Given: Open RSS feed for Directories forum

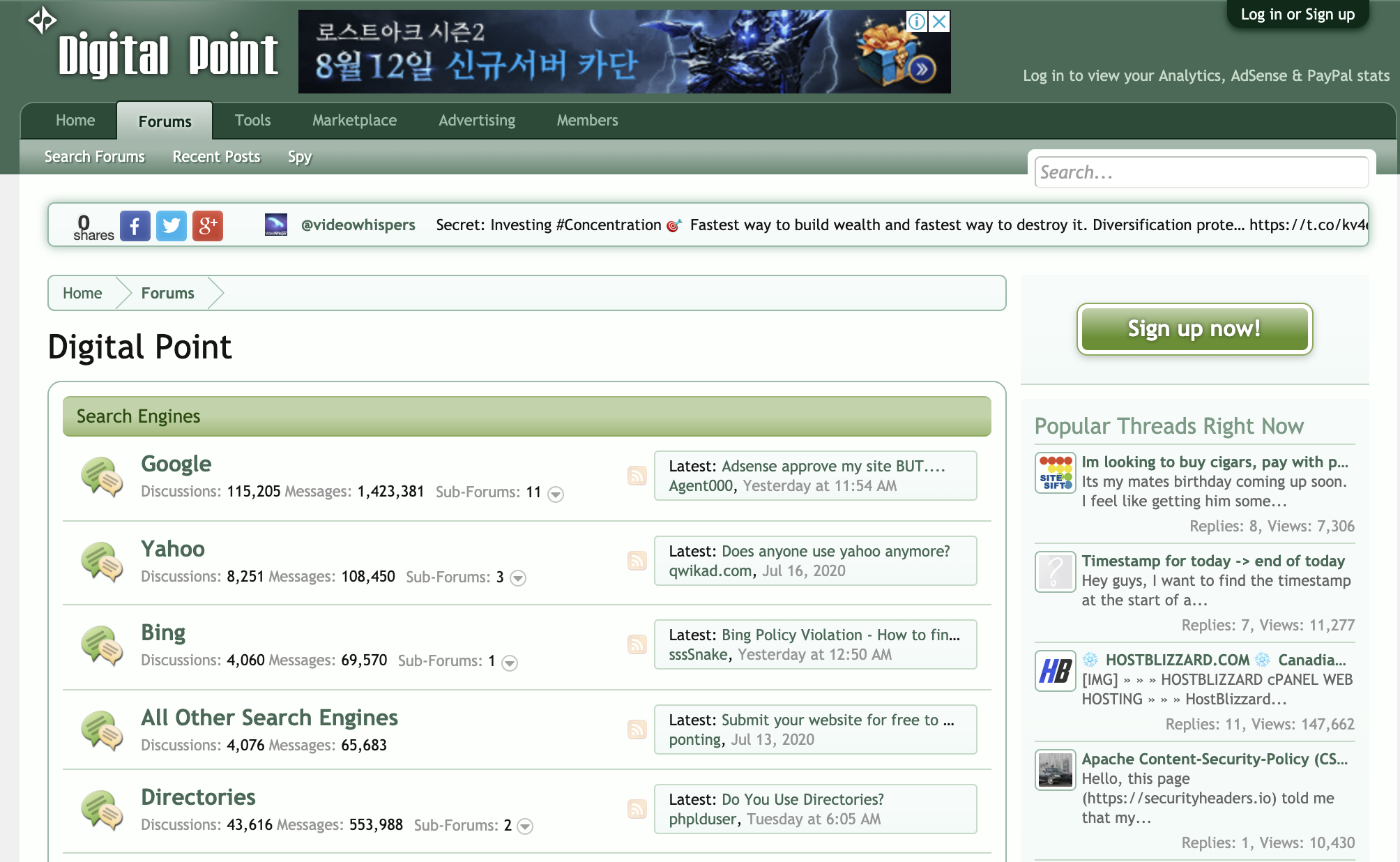Looking at the screenshot, I should click(637, 809).
